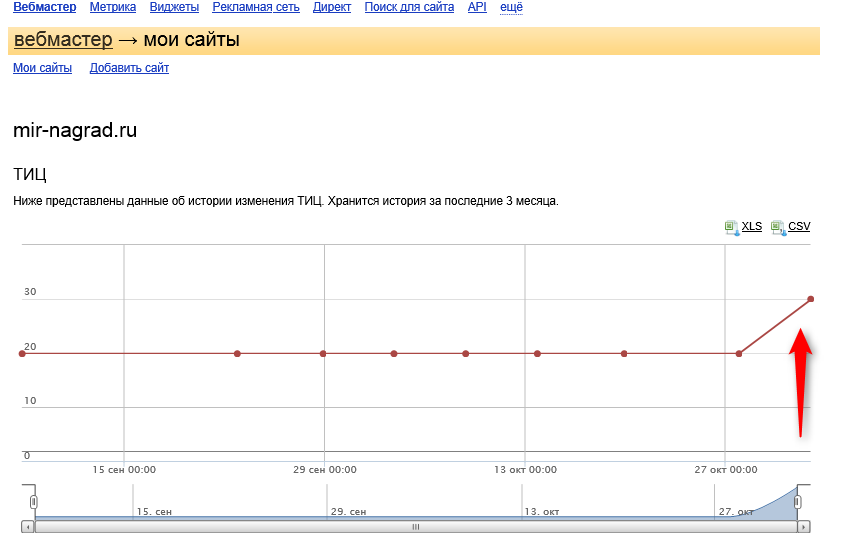The height and width of the screenshot is (553, 846).
Task: Open Поиск для сайта link
Action: click(x=409, y=7)
